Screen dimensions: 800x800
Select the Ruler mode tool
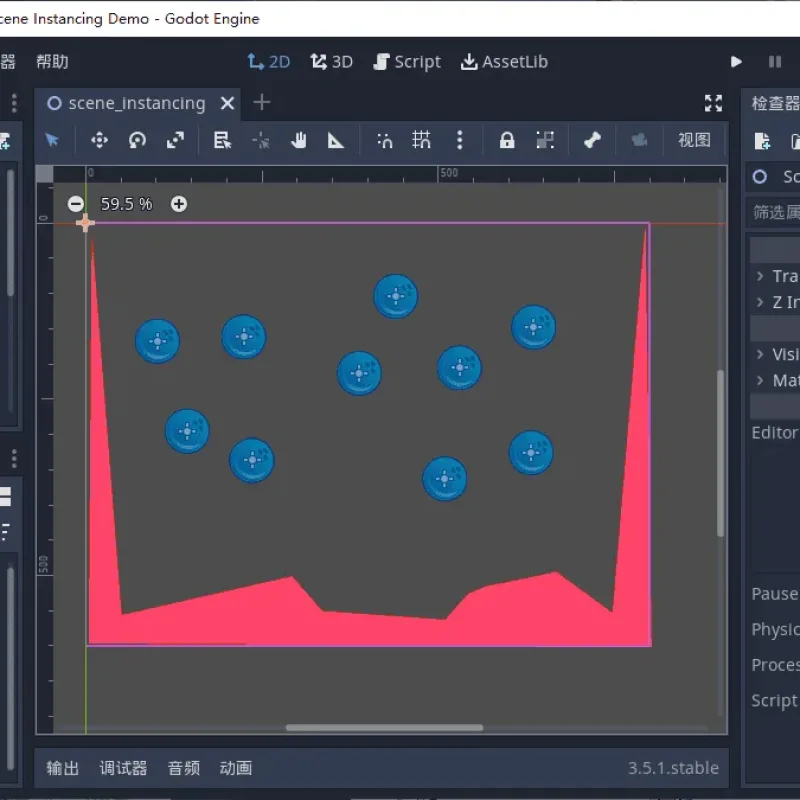(x=336, y=140)
